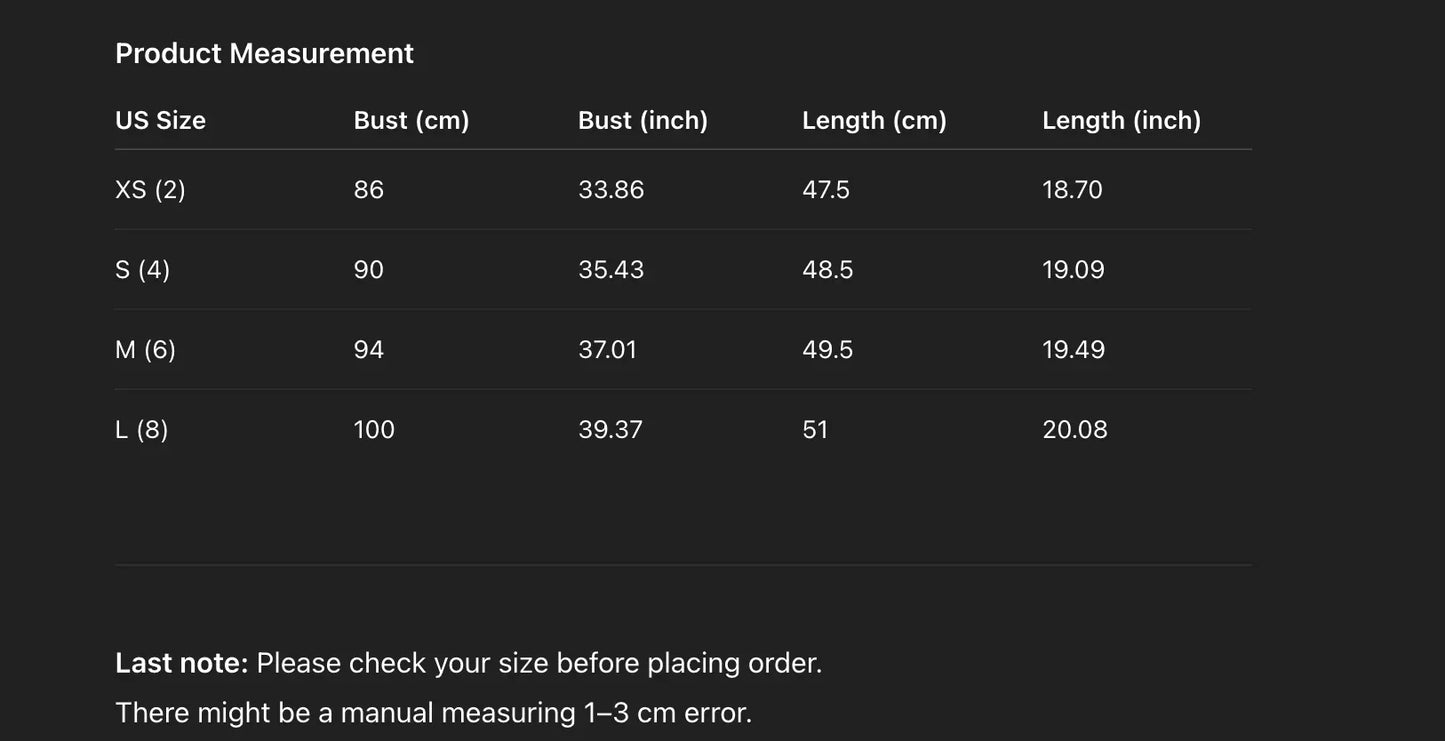
Task: Select the 35.43 bust inch value
Action: [x=611, y=269]
